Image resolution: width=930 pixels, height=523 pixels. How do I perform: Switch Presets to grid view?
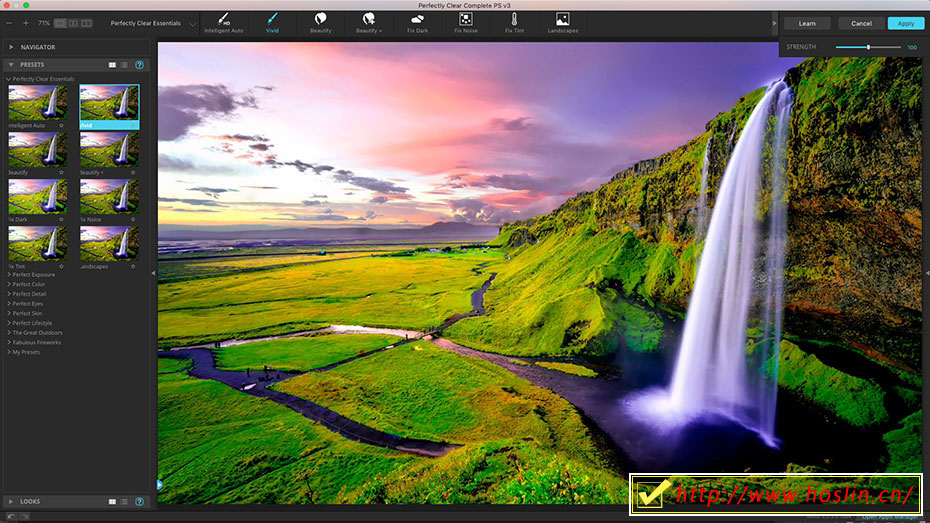[x=112, y=65]
